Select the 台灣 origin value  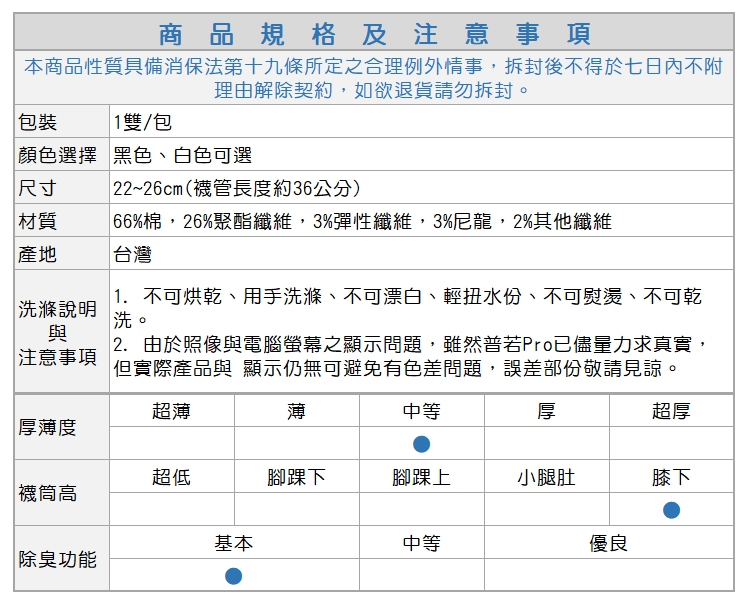(132, 255)
